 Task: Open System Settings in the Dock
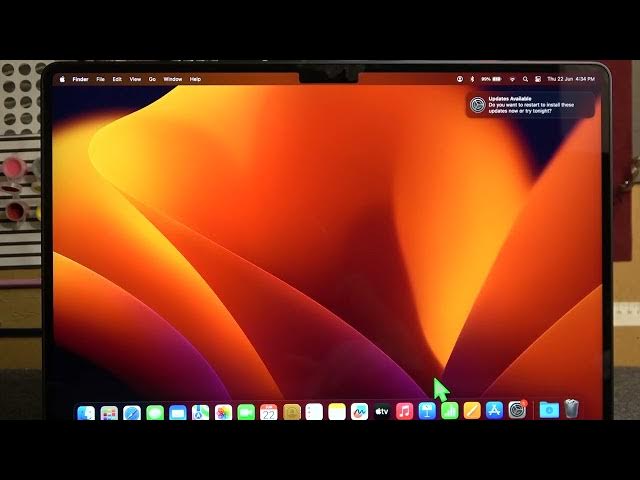click(517, 410)
